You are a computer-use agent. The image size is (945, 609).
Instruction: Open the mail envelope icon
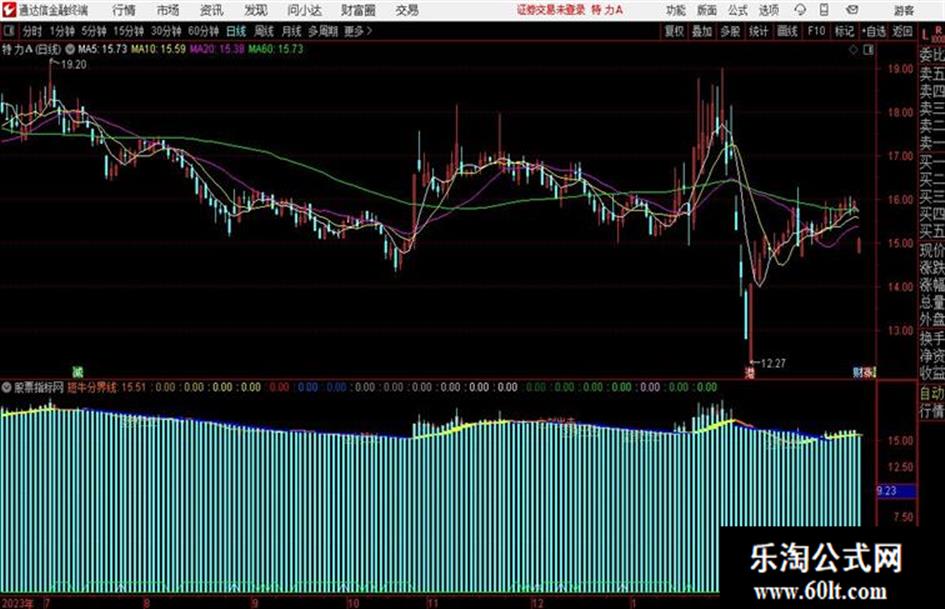point(852,10)
